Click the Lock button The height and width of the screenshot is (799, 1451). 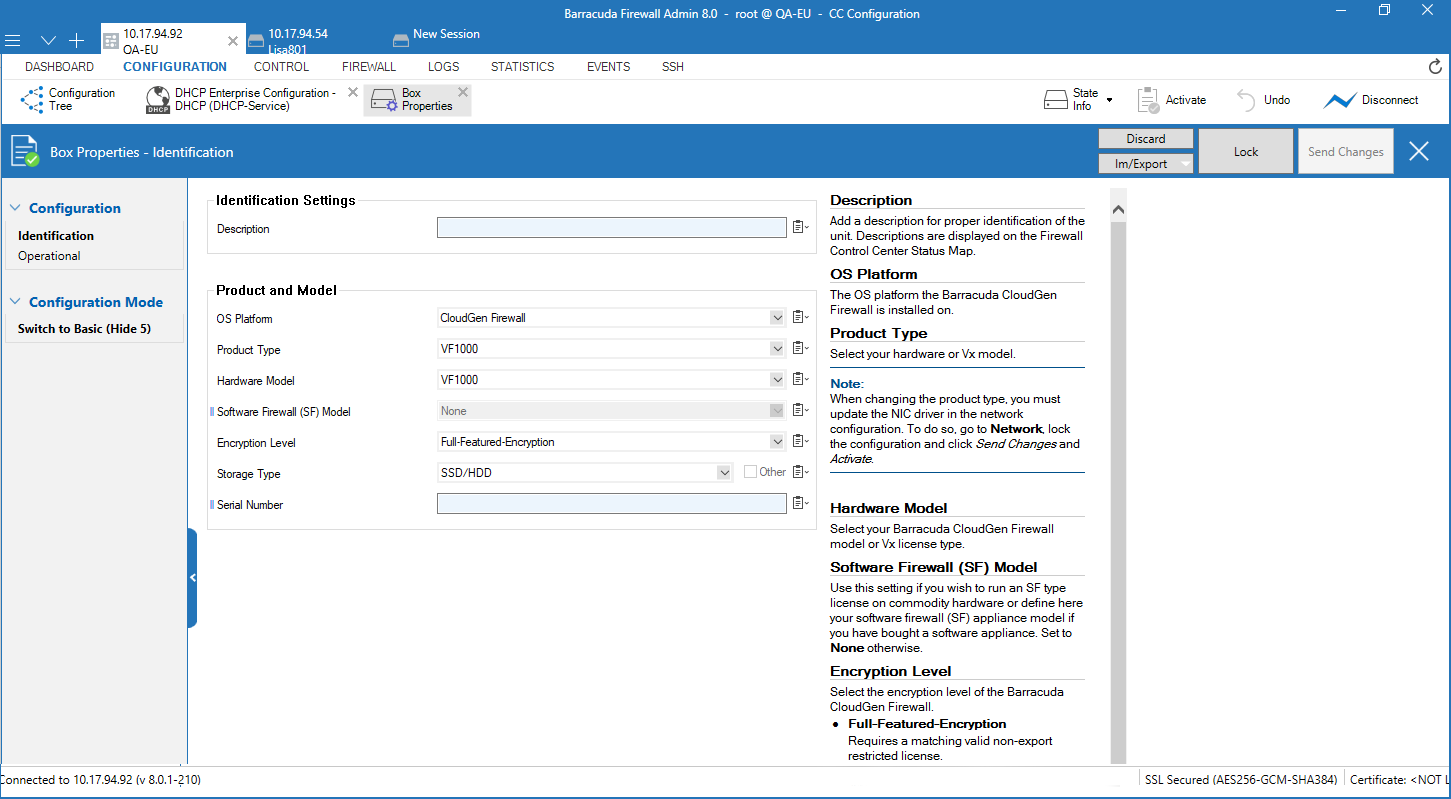(1246, 152)
